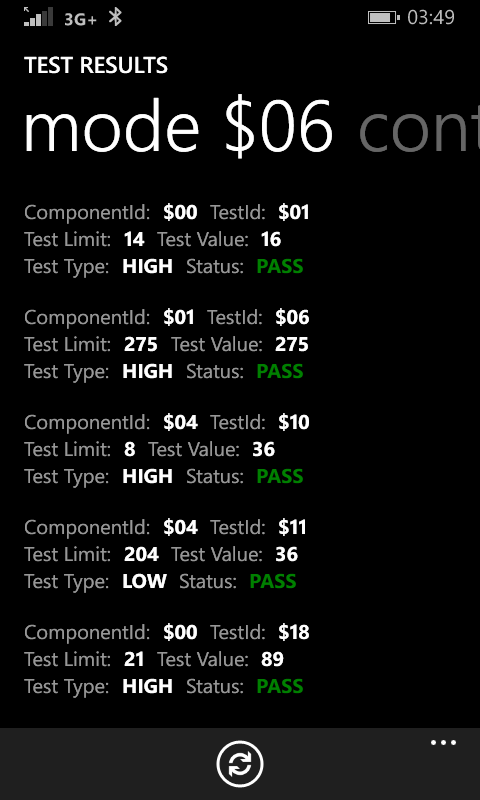Tap the Test Limit 204 value
Screen dimensions: 480x800
tap(141, 555)
